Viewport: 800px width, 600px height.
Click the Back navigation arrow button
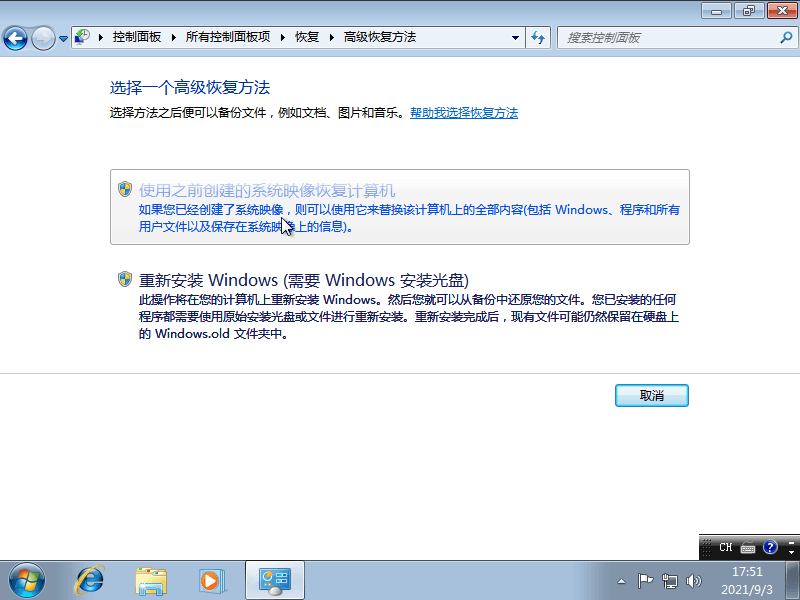pyautogui.click(x=15, y=38)
